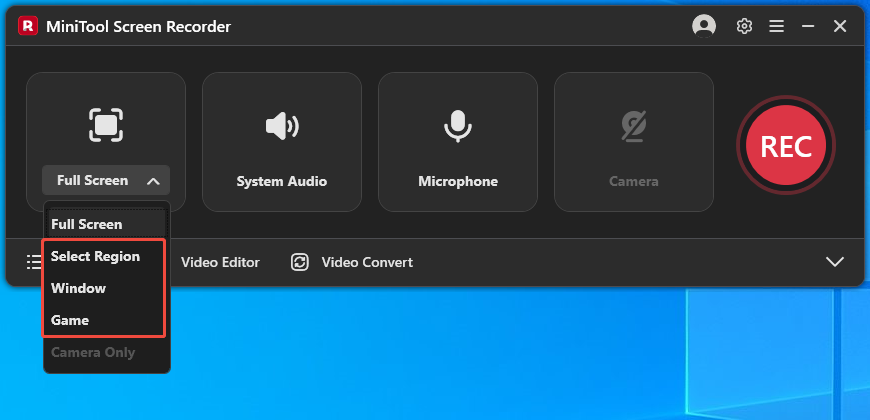Viewport: 870px width, 420px height.
Task: Choose Select Region recording mode
Action: tap(95, 256)
